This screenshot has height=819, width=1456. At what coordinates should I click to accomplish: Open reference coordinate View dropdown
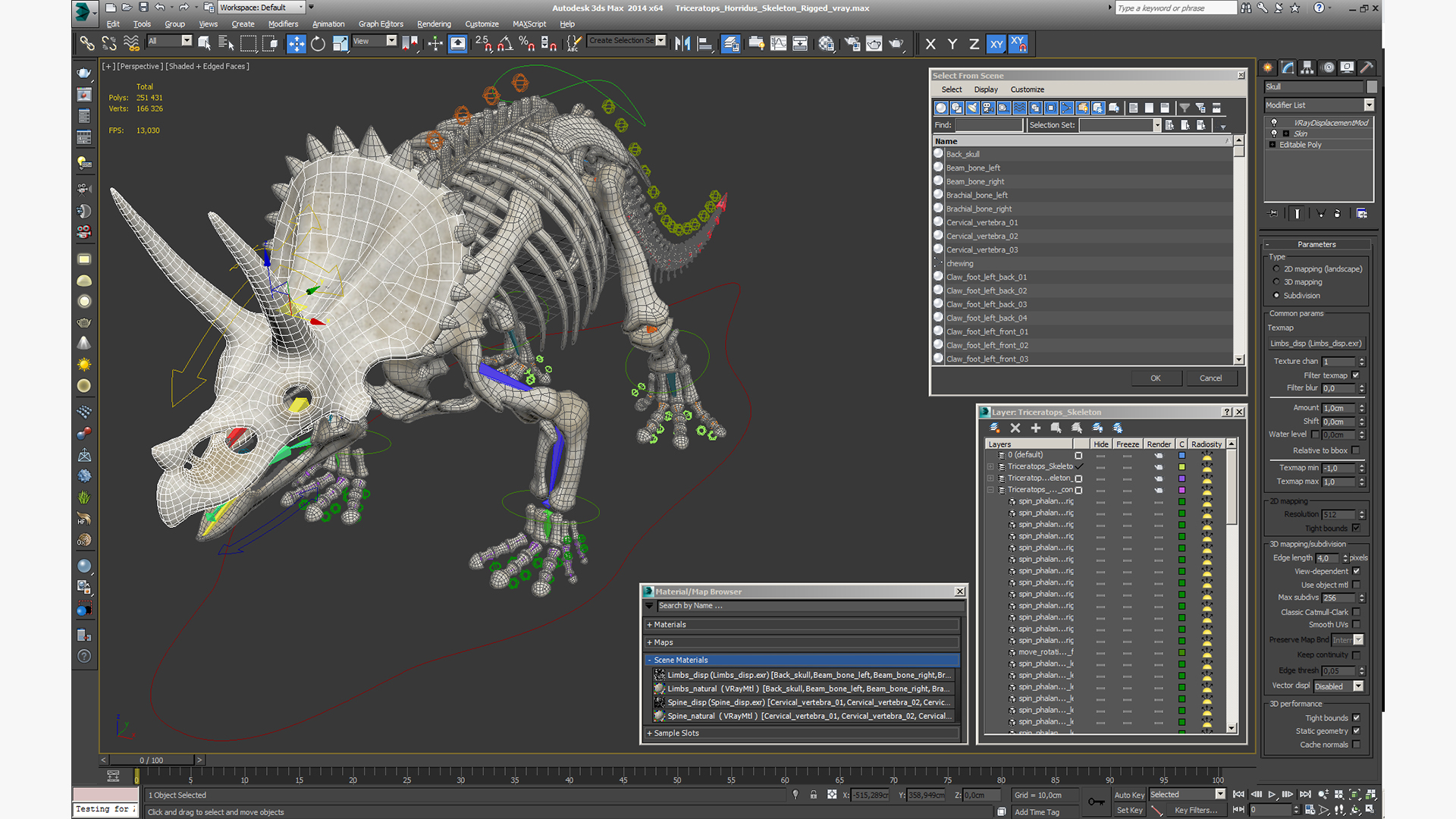click(375, 41)
